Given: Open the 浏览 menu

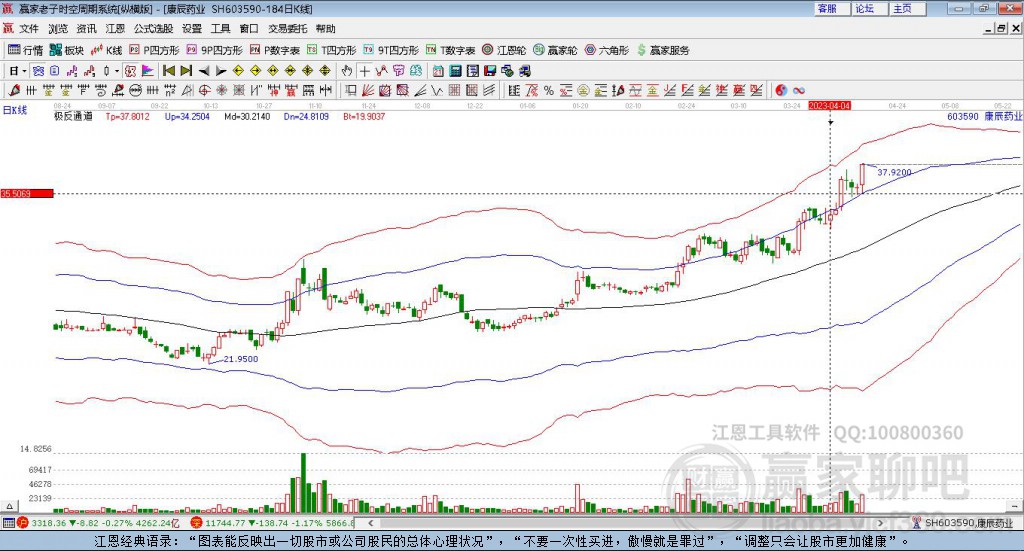Looking at the screenshot, I should click(x=57, y=29).
